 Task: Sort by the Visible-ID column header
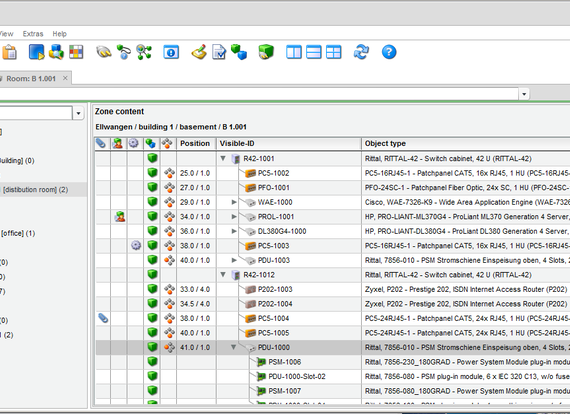[x=289, y=144]
